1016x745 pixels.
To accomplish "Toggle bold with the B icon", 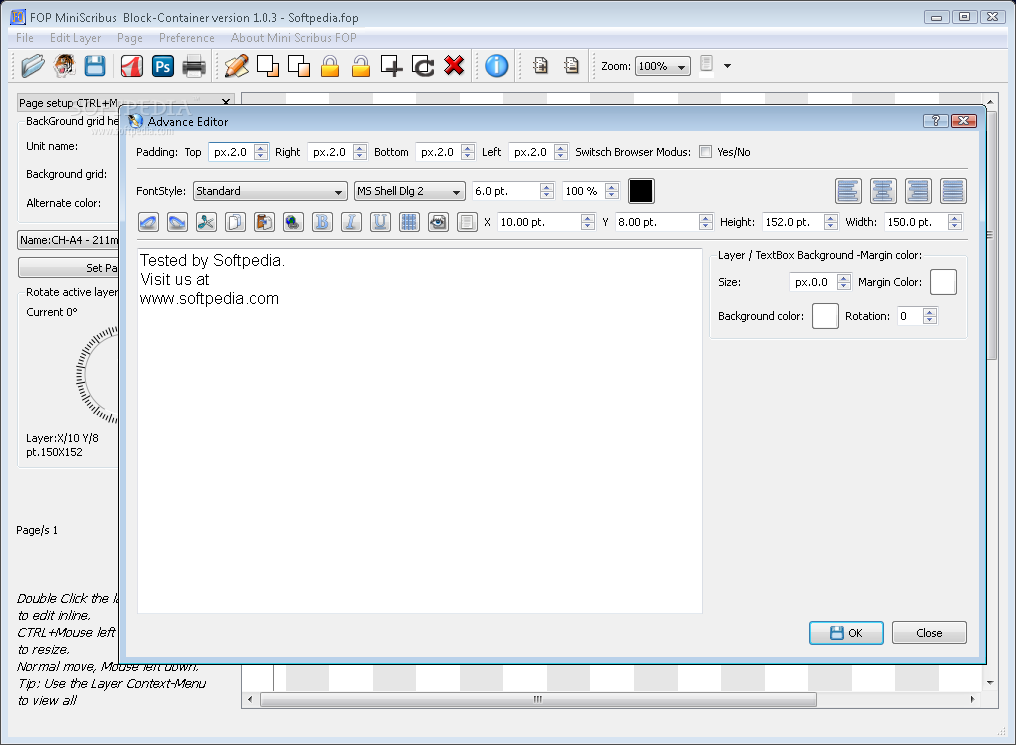I will (x=322, y=222).
